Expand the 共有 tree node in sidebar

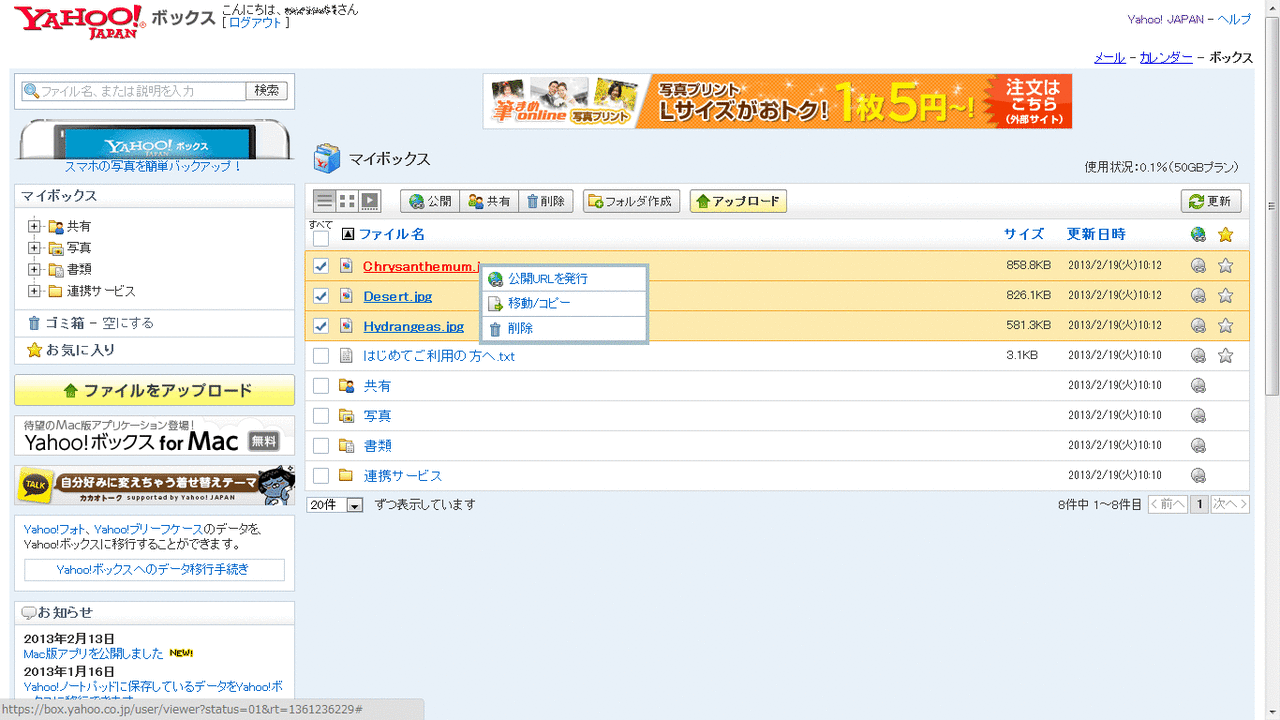coord(34,226)
